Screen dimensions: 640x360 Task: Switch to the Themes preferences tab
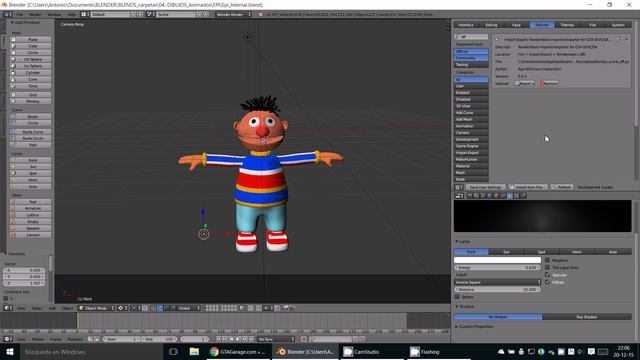567,25
